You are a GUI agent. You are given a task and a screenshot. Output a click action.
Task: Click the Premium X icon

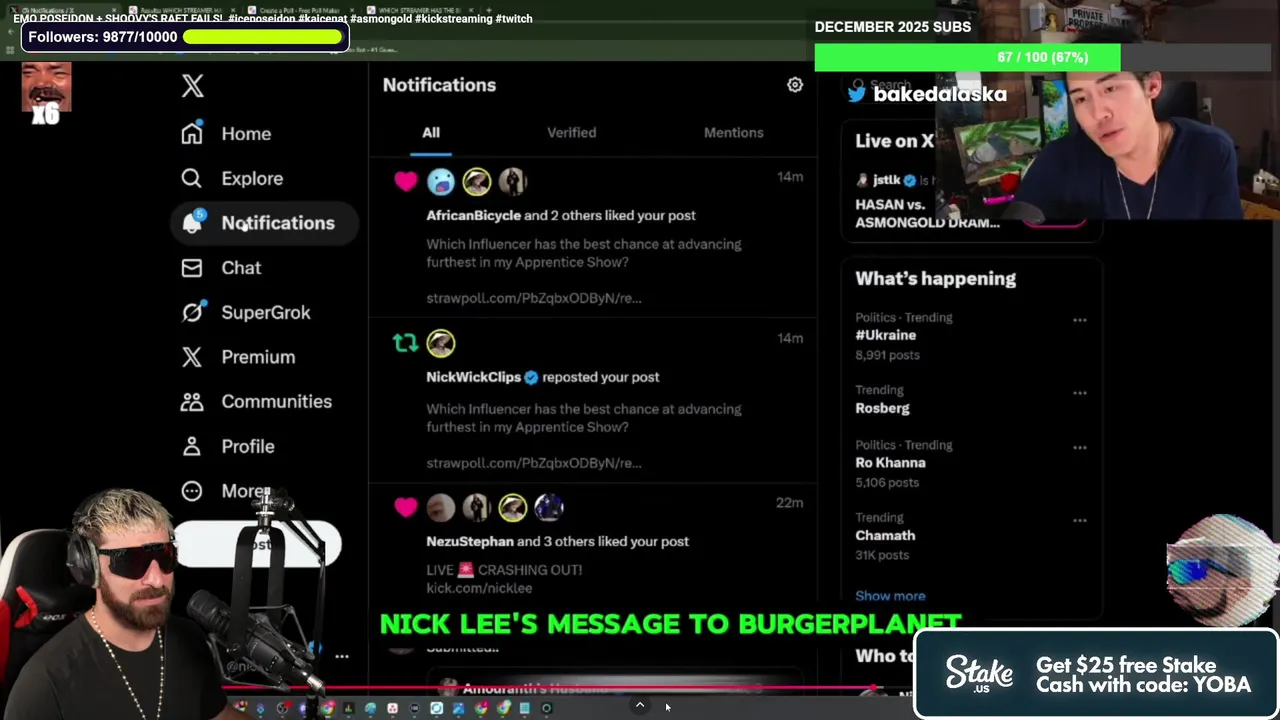pos(191,357)
